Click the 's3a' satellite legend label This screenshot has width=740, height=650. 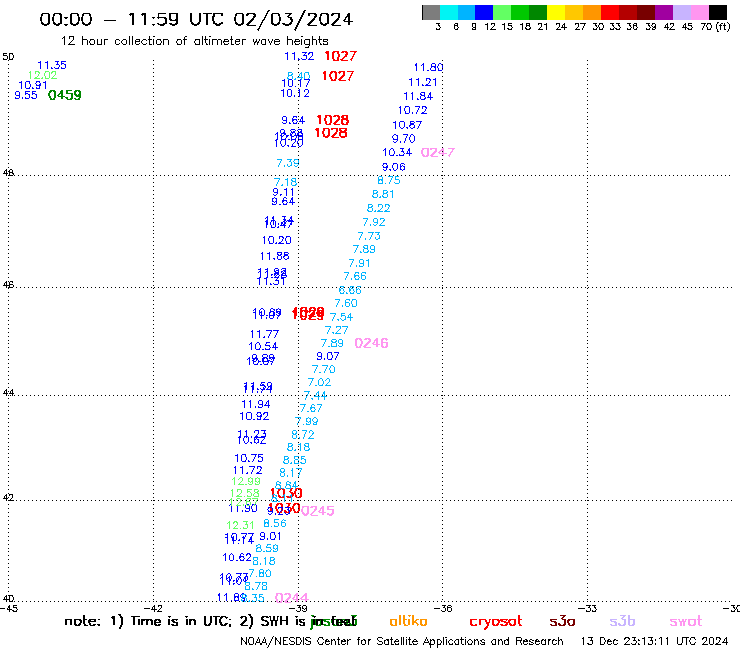[562, 621]
